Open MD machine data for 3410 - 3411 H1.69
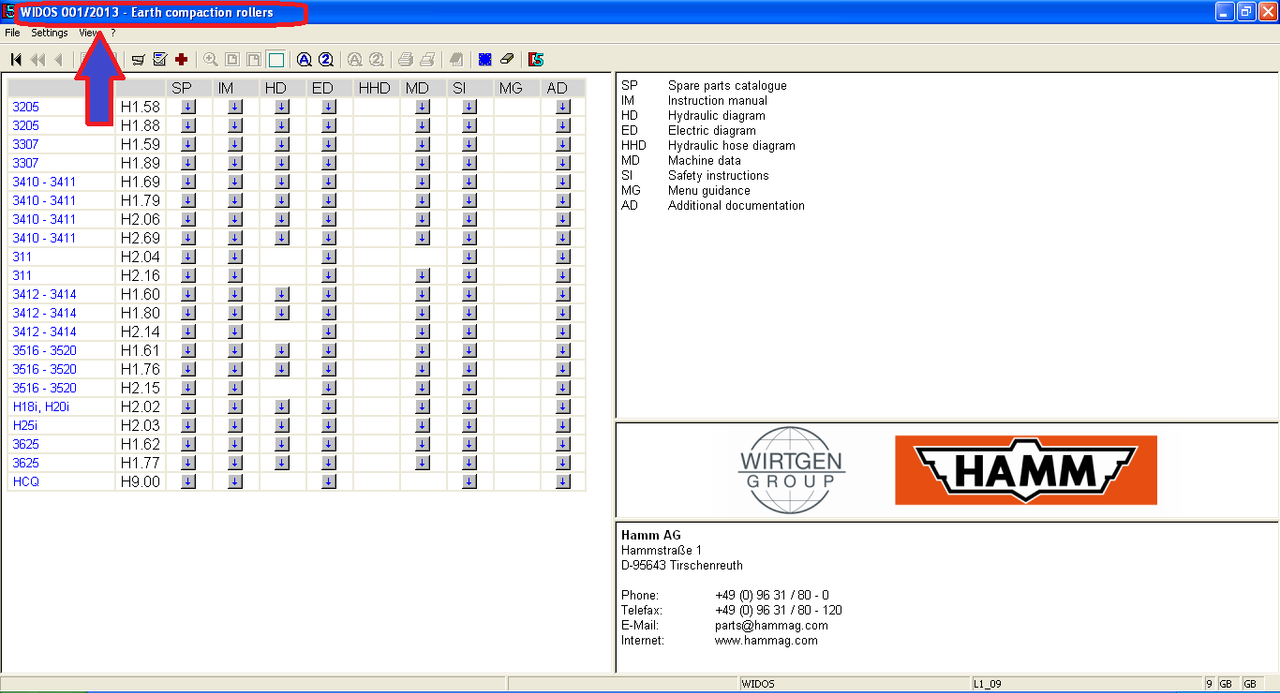 (x=422, y=182)
